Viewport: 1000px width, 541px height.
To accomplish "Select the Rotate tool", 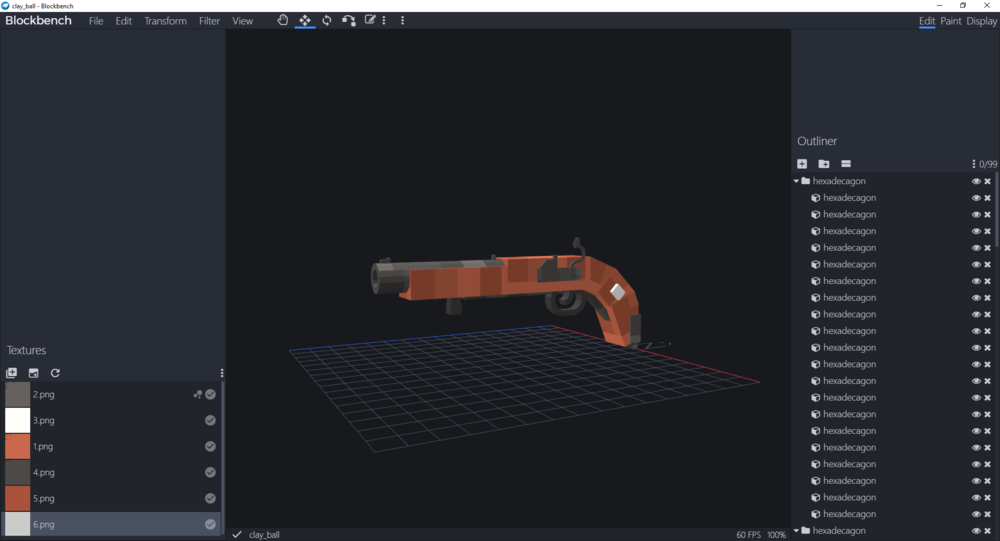I will [x=327, y=20].
